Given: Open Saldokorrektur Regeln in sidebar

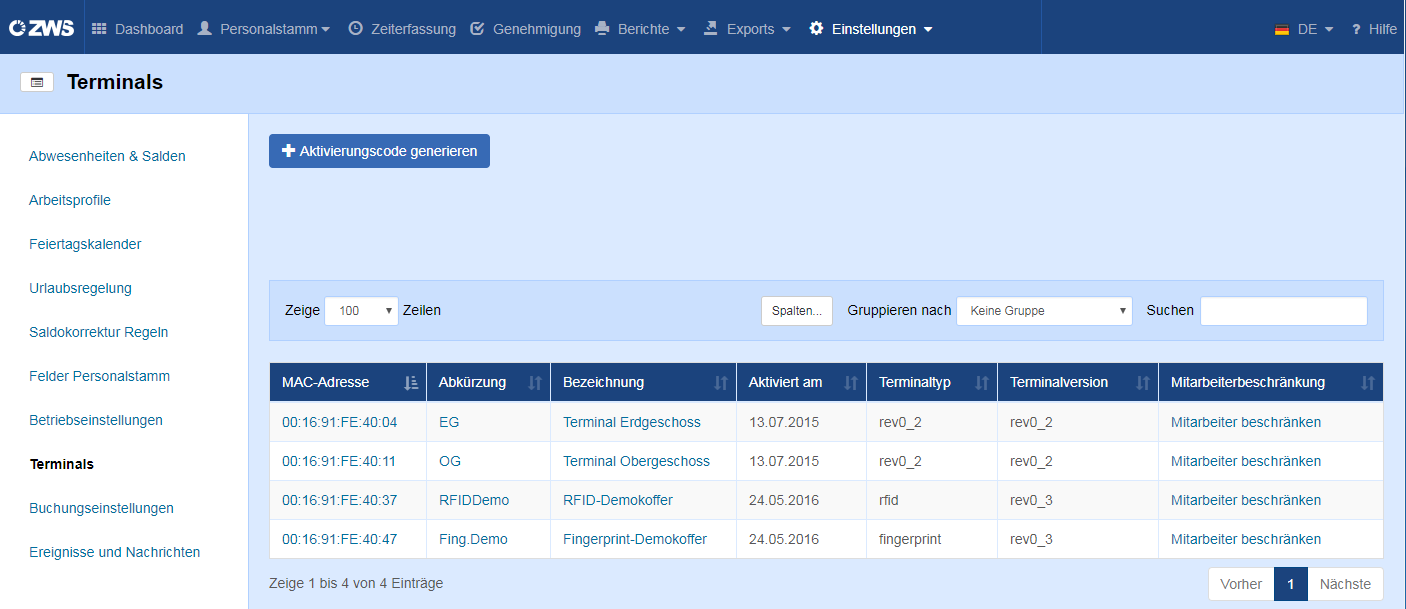Looking at the screenshot, I should (x=99, y=332).
